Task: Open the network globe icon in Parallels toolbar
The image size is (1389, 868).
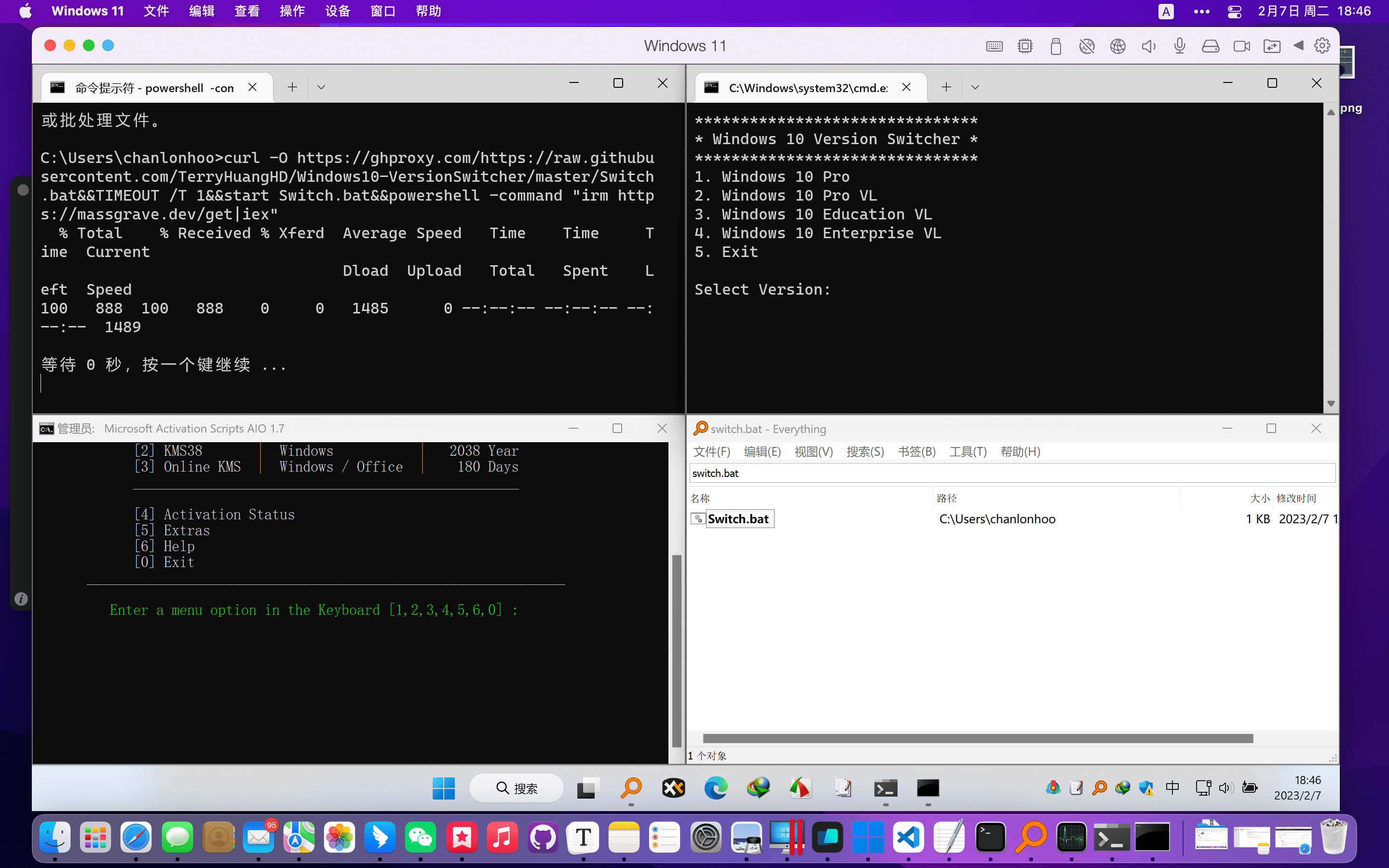Action: pos(1117,46)
